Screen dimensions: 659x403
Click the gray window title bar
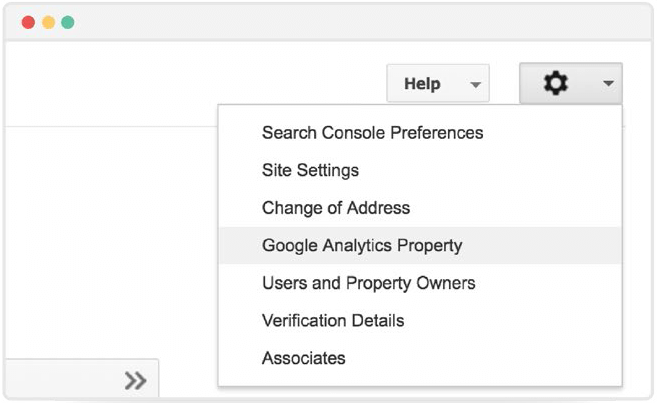328,22
